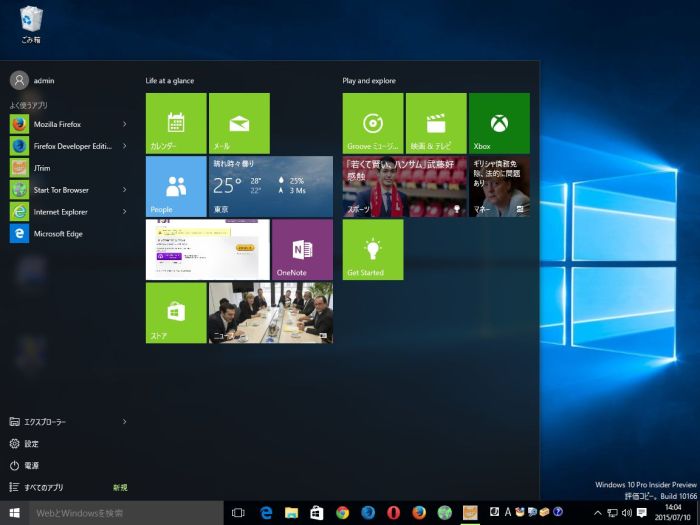
Task: Expand Mozilla Firefox jump list arrow
Action: pyautogui.click(x=125, y=124)
